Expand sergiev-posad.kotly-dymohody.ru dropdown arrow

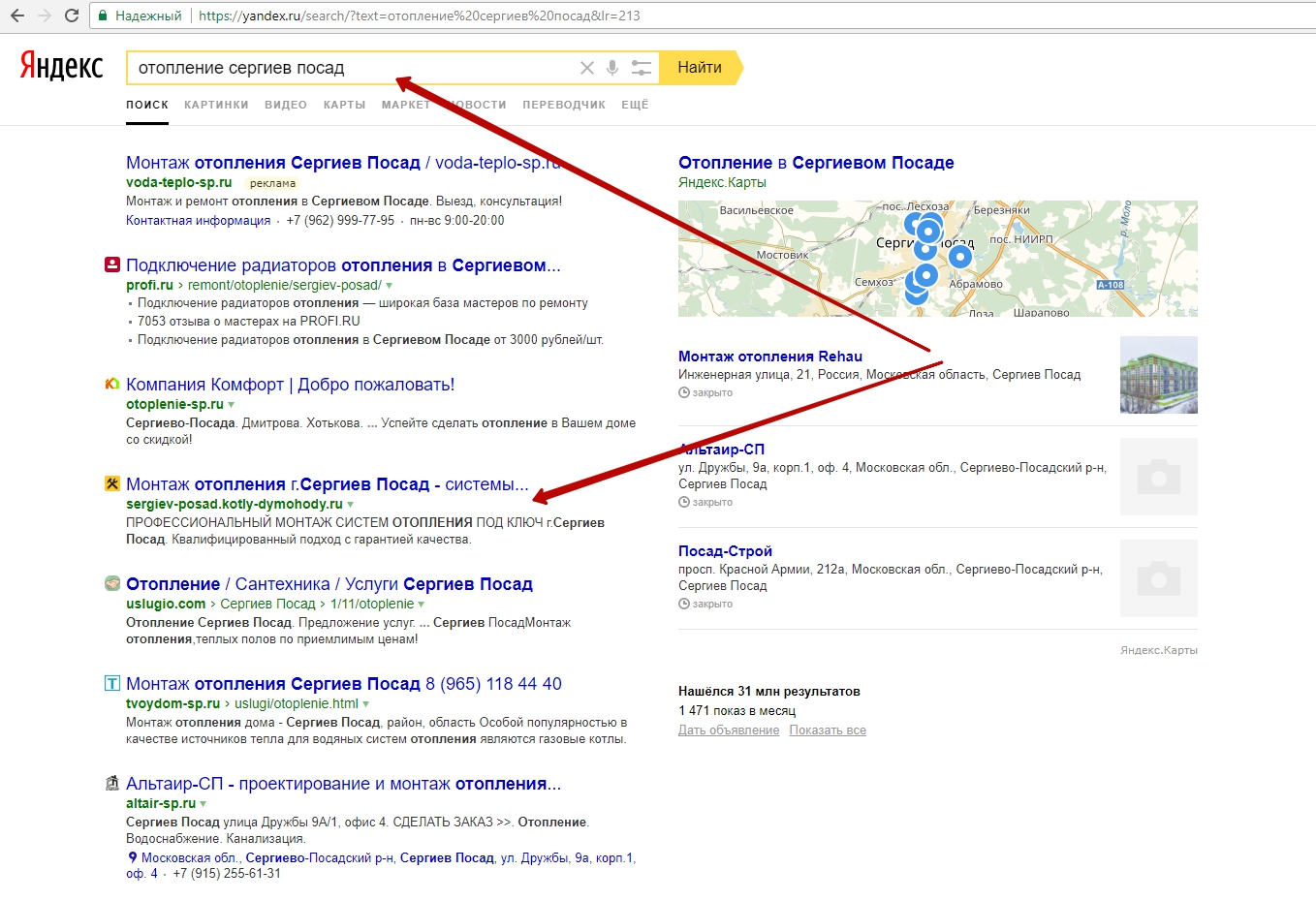(x=351, y=505)
